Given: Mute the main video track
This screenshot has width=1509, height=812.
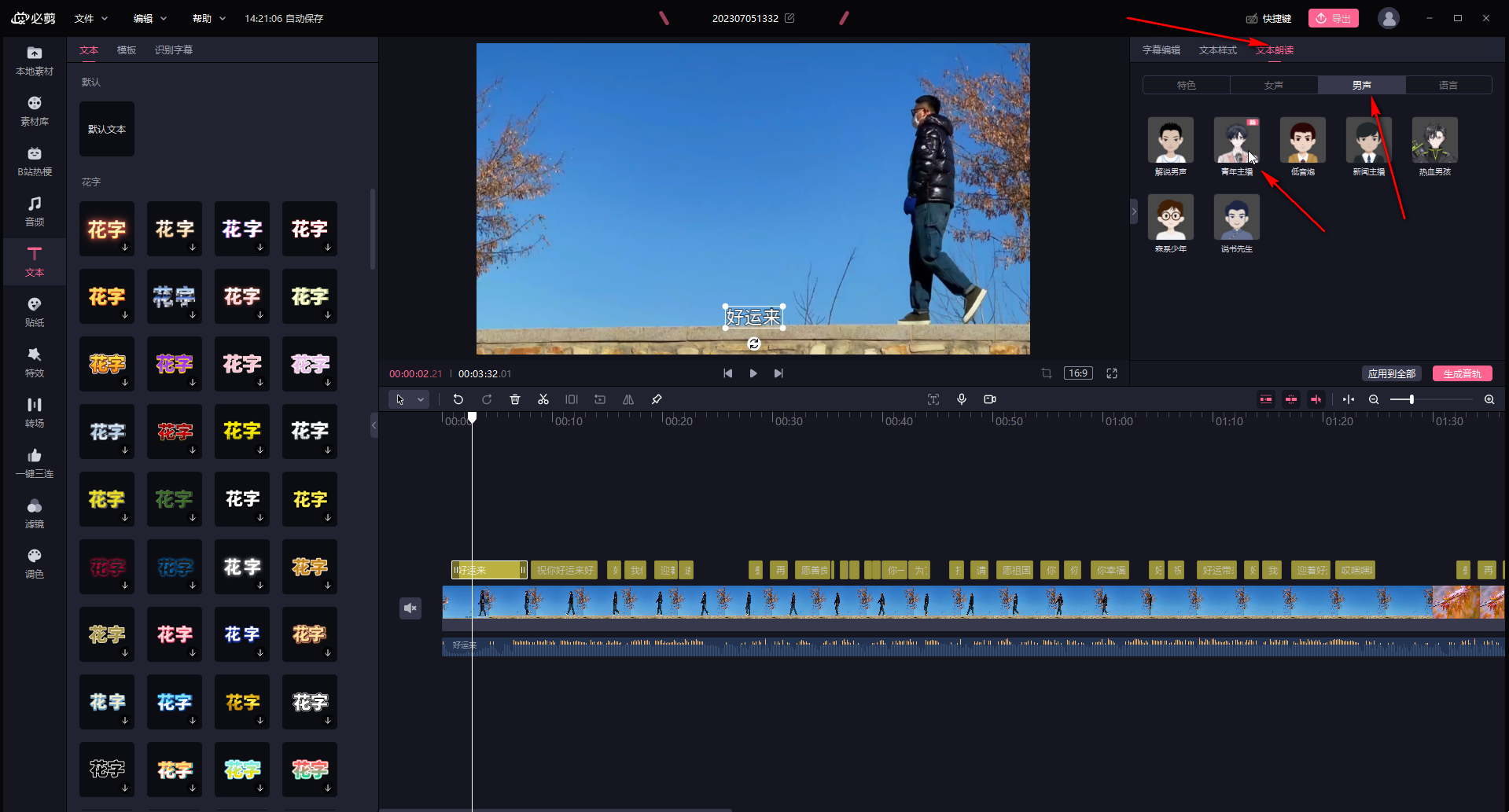Looking at the screenshot, I should click(410, 608).
